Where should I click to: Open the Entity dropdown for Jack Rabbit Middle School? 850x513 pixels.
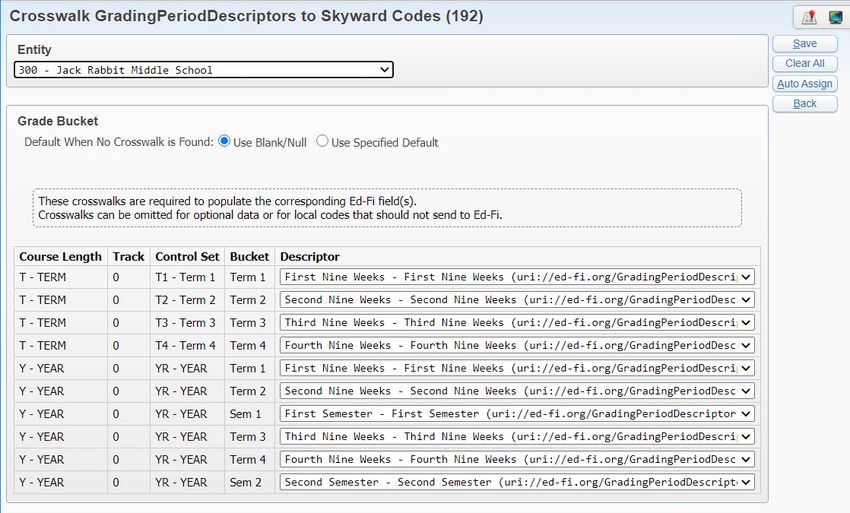coord(204,70)
